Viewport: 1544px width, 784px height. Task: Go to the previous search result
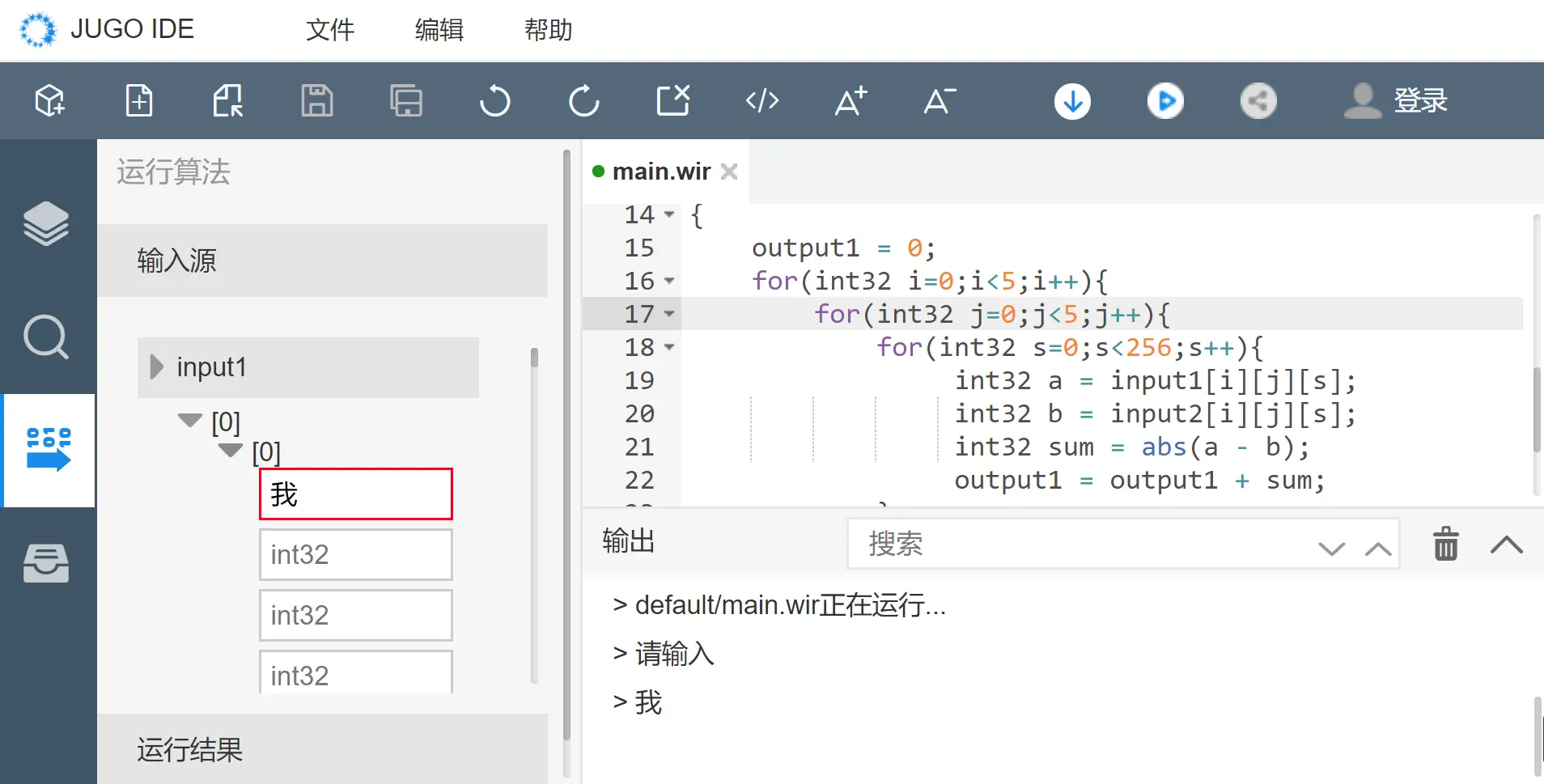(1378, 549)
